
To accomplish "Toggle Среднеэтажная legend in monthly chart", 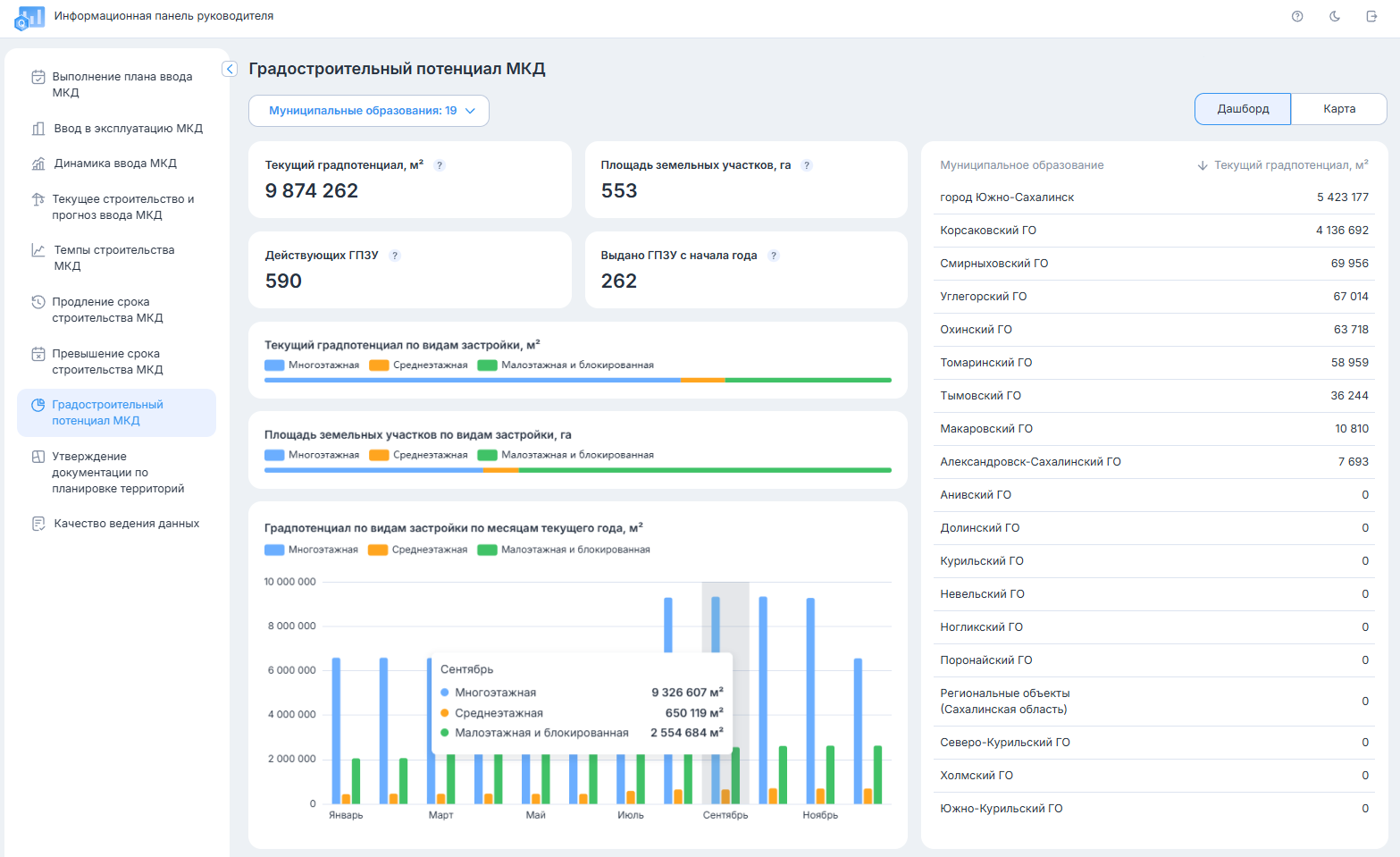I will point(417,550).
